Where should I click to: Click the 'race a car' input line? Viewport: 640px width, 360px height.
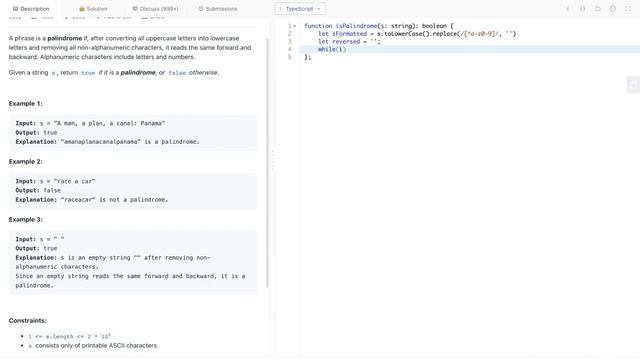coord(55,181)
